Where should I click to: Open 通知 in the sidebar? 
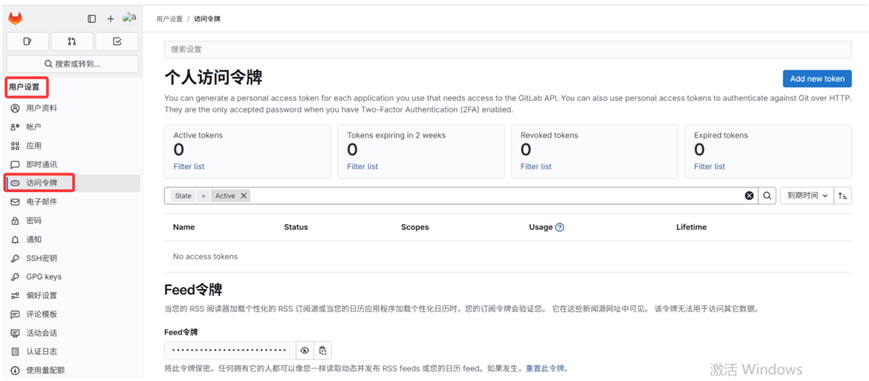[x=73, y=240]
